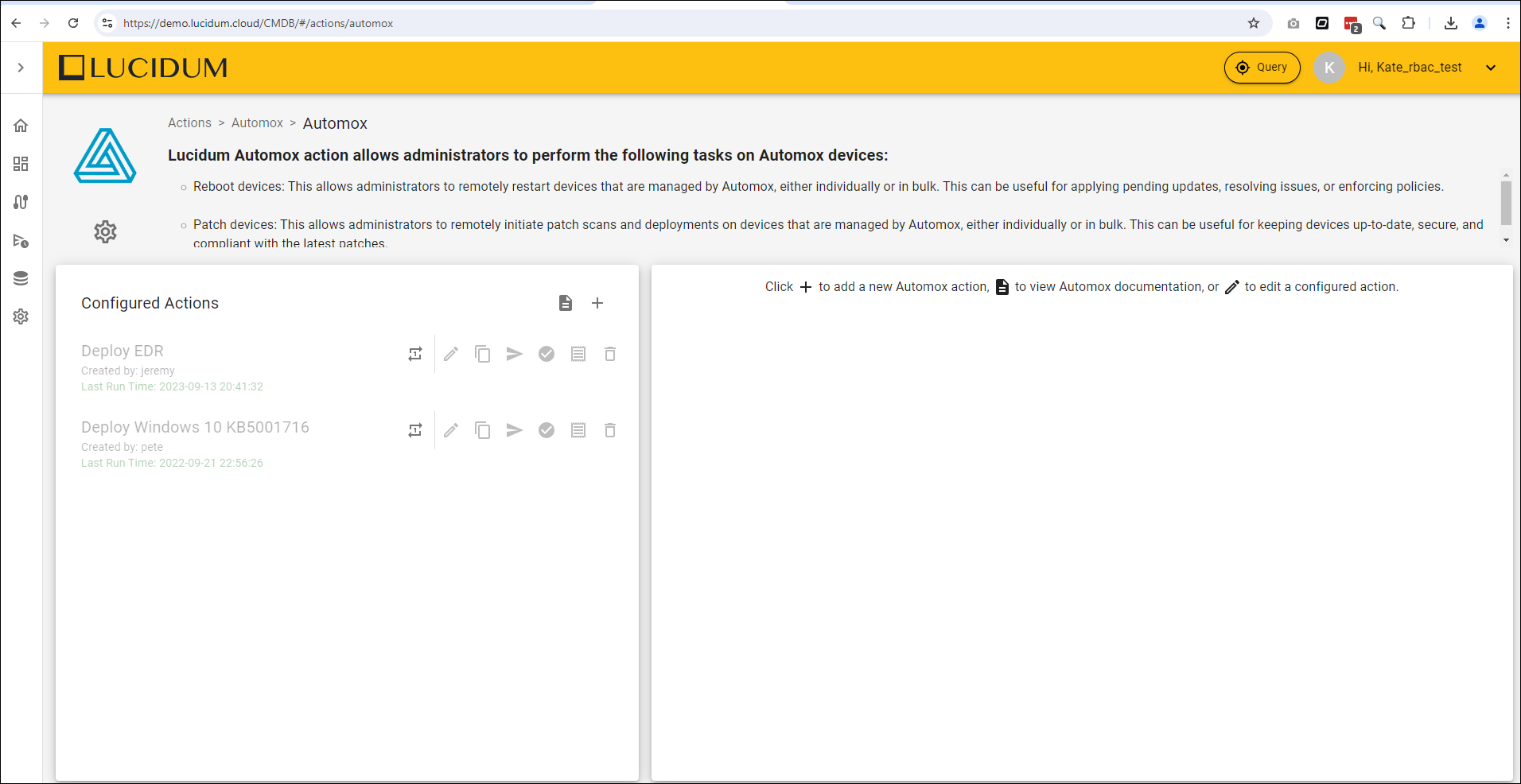Open the Actions icon in sidebar

pos(21,240)
